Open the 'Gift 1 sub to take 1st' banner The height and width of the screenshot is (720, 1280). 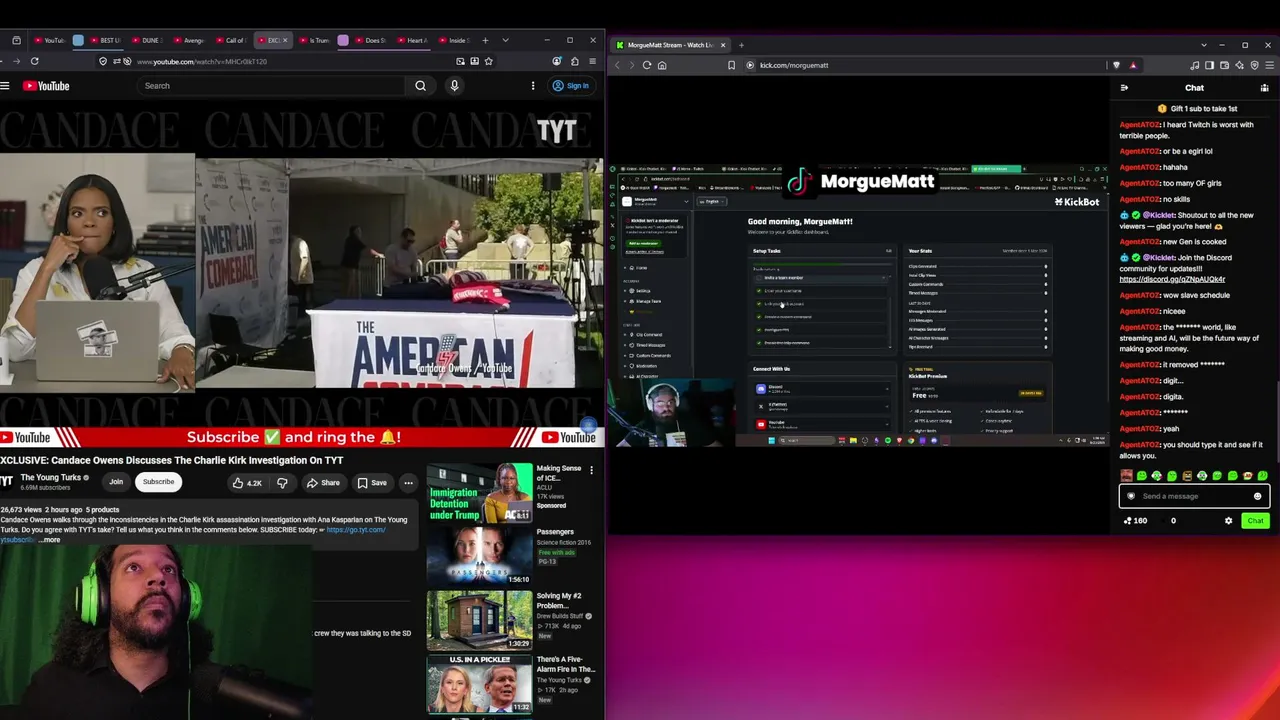coord(1197,108)
